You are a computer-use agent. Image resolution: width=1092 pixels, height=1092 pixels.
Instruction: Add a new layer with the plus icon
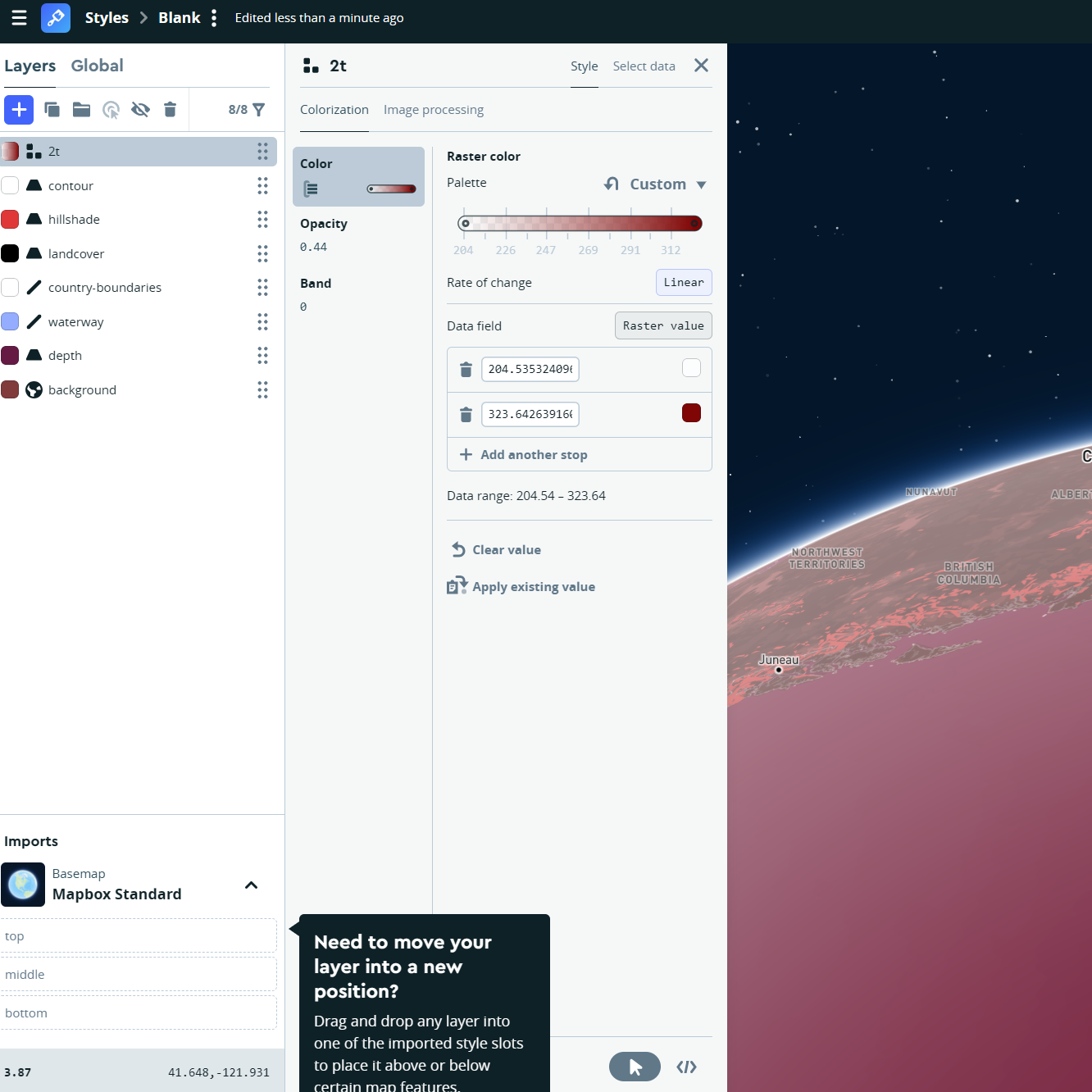click(x=19, y=109)
